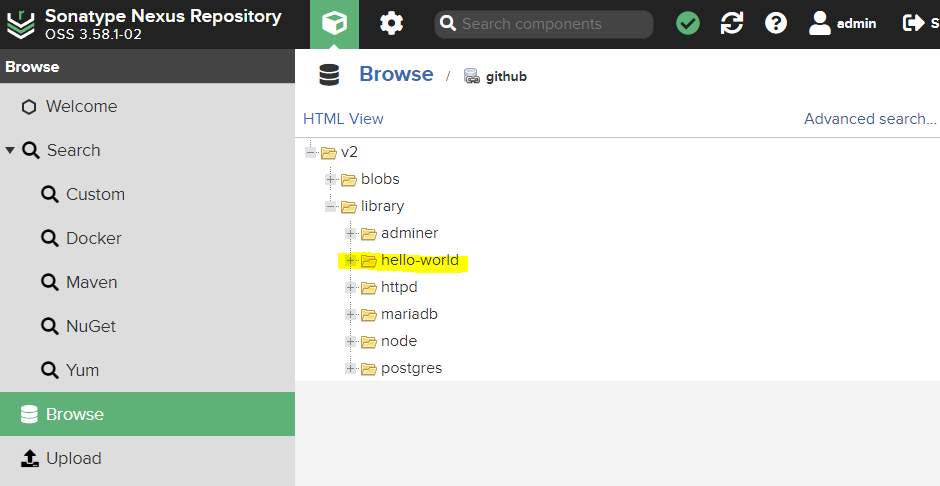Image resolution: width=940 pixels, height=486 pixels.
Task: Open Welcome page from sidebar
Action: [x=81, y=106]
